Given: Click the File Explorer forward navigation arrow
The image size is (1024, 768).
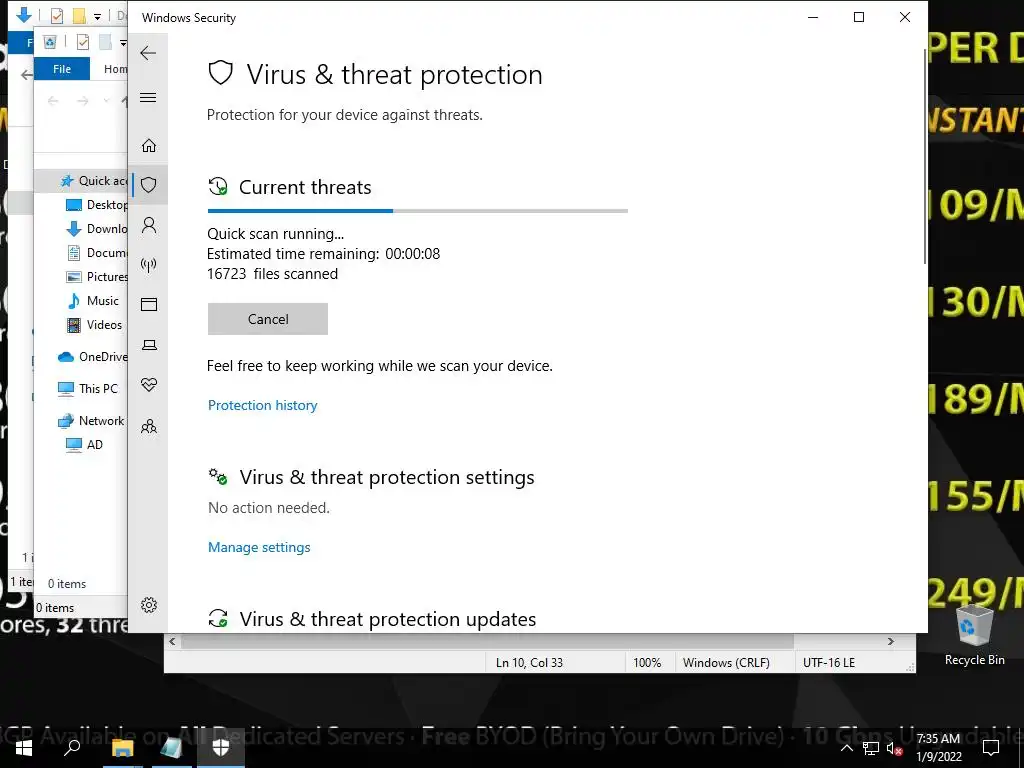Looking at the screenshot, I should click(x=82, y=100).
